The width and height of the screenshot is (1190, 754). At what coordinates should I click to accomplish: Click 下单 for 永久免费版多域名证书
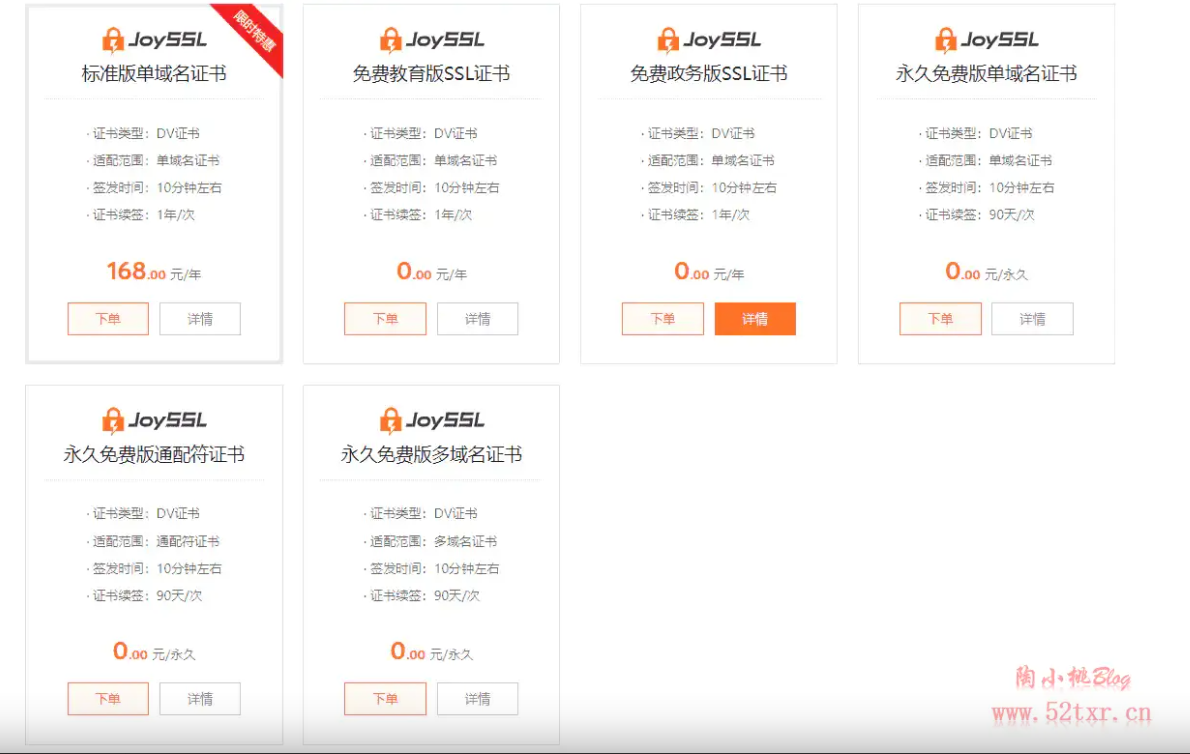coord(386,699)
